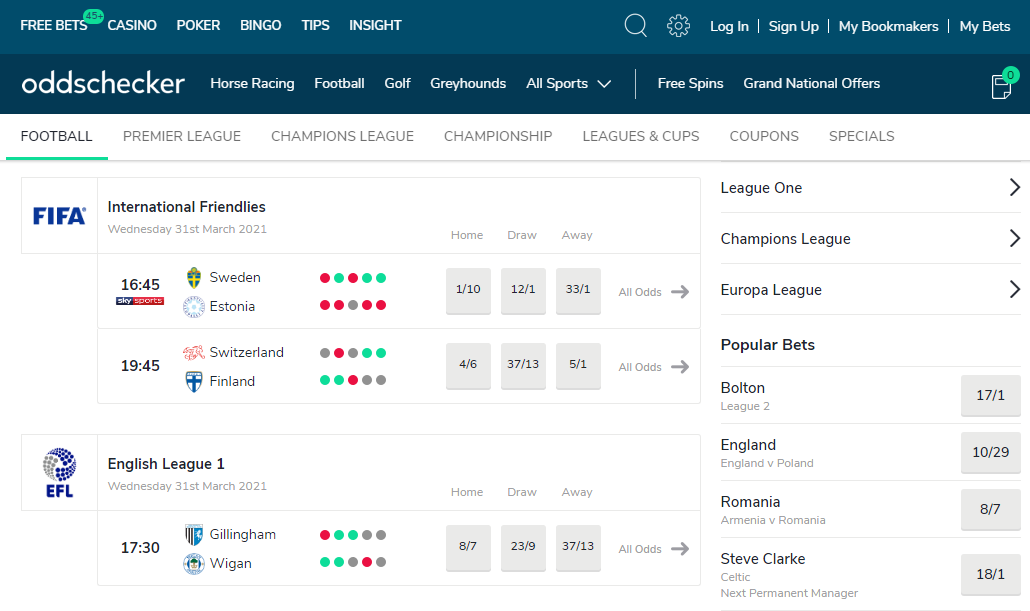
Task: Click Sweden's recent form dots
Action: pyautogui.click(x=353, y=278)
